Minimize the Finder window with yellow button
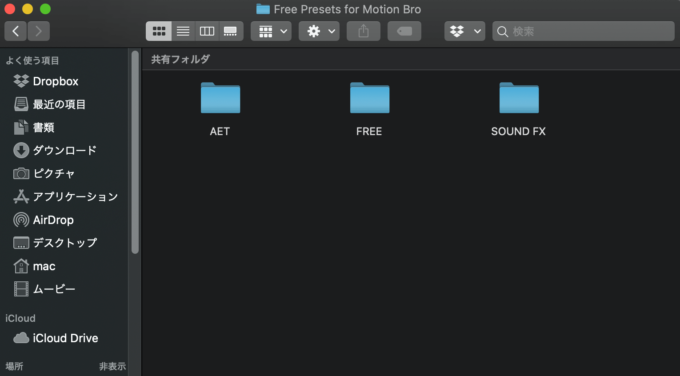The width and height of the screenshot is (680, 376). click(x=27, y=9)
